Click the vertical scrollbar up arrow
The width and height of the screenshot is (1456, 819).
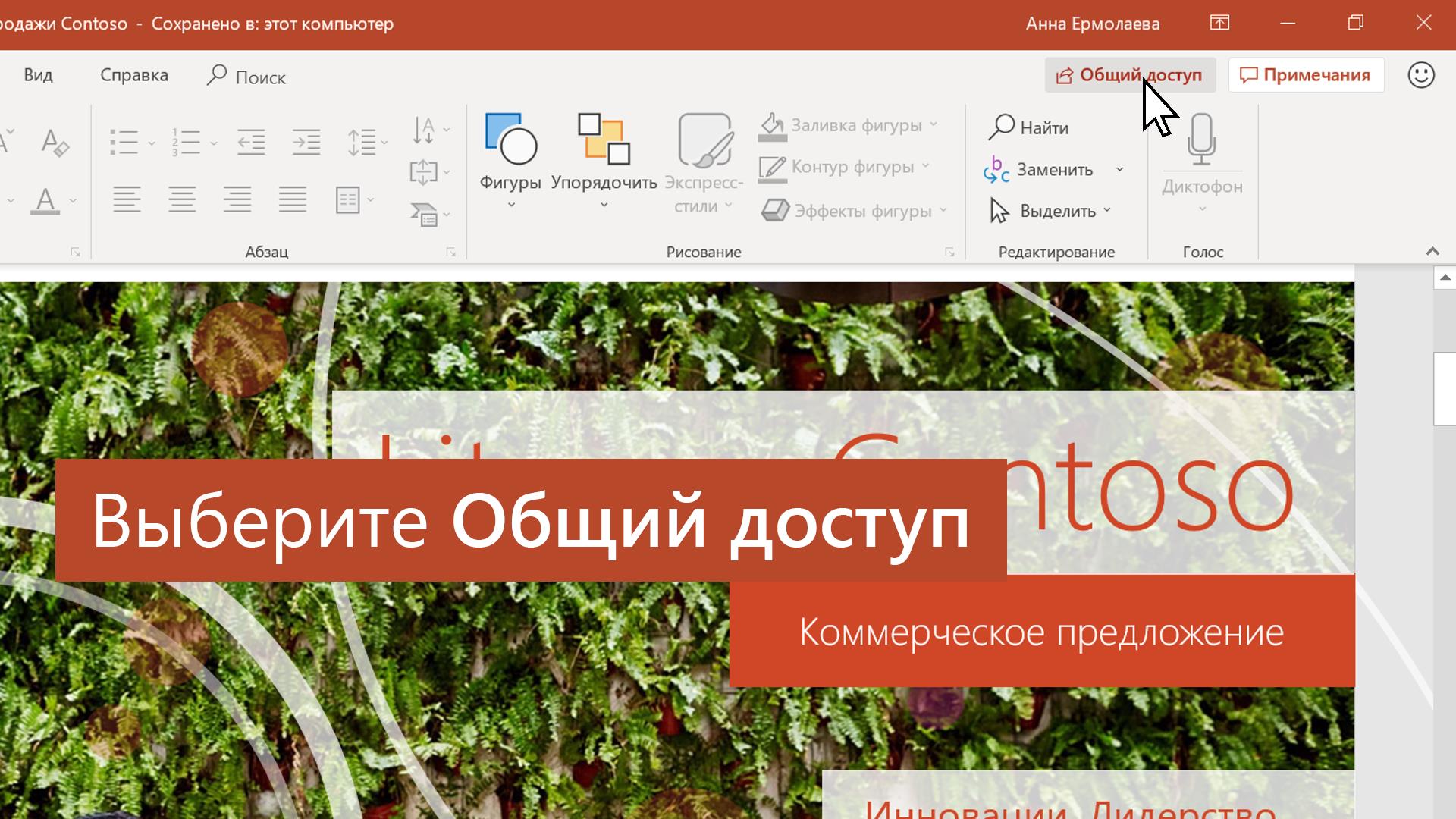point(1445,277)
